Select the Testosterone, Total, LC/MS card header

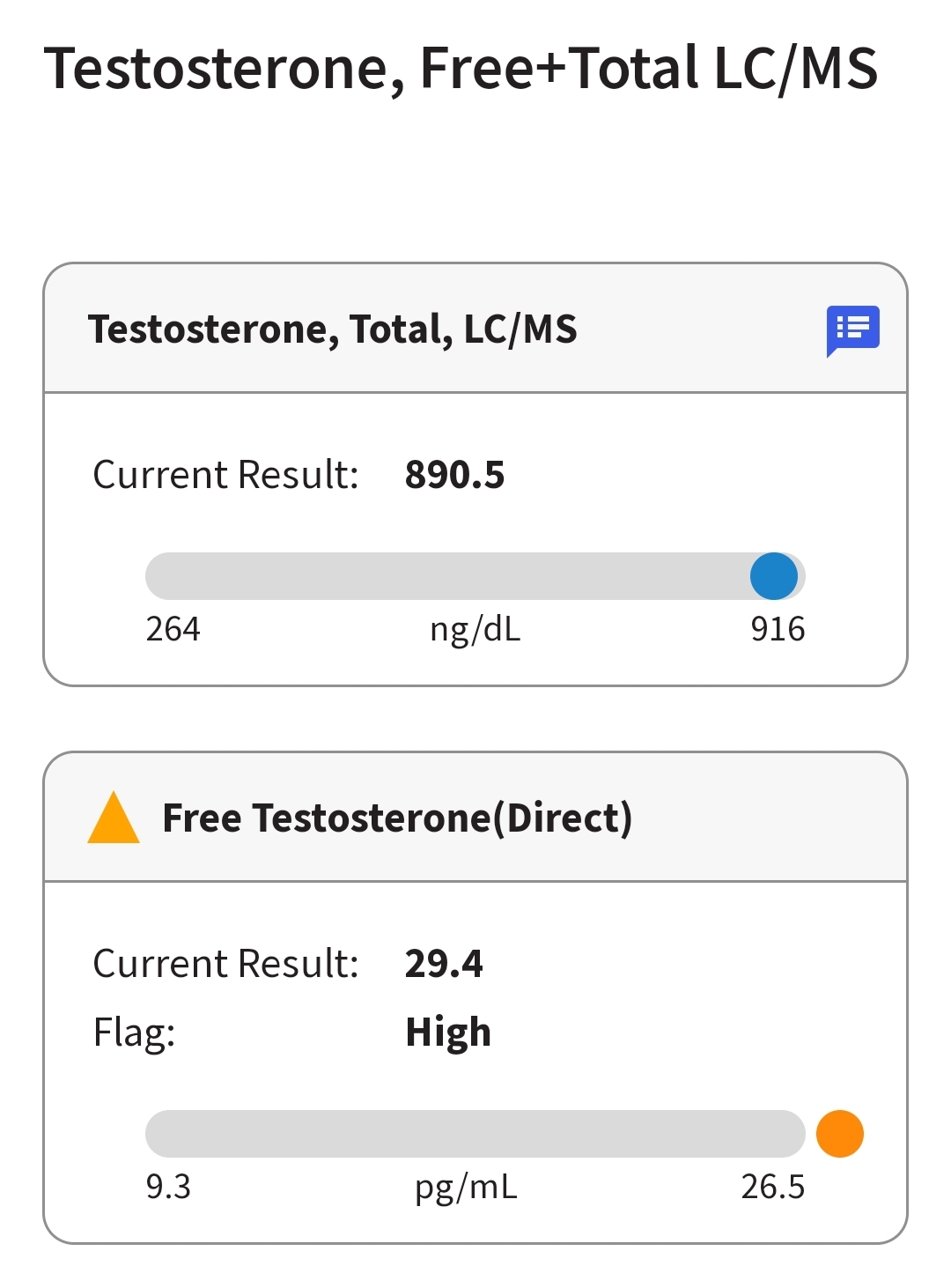475,329
